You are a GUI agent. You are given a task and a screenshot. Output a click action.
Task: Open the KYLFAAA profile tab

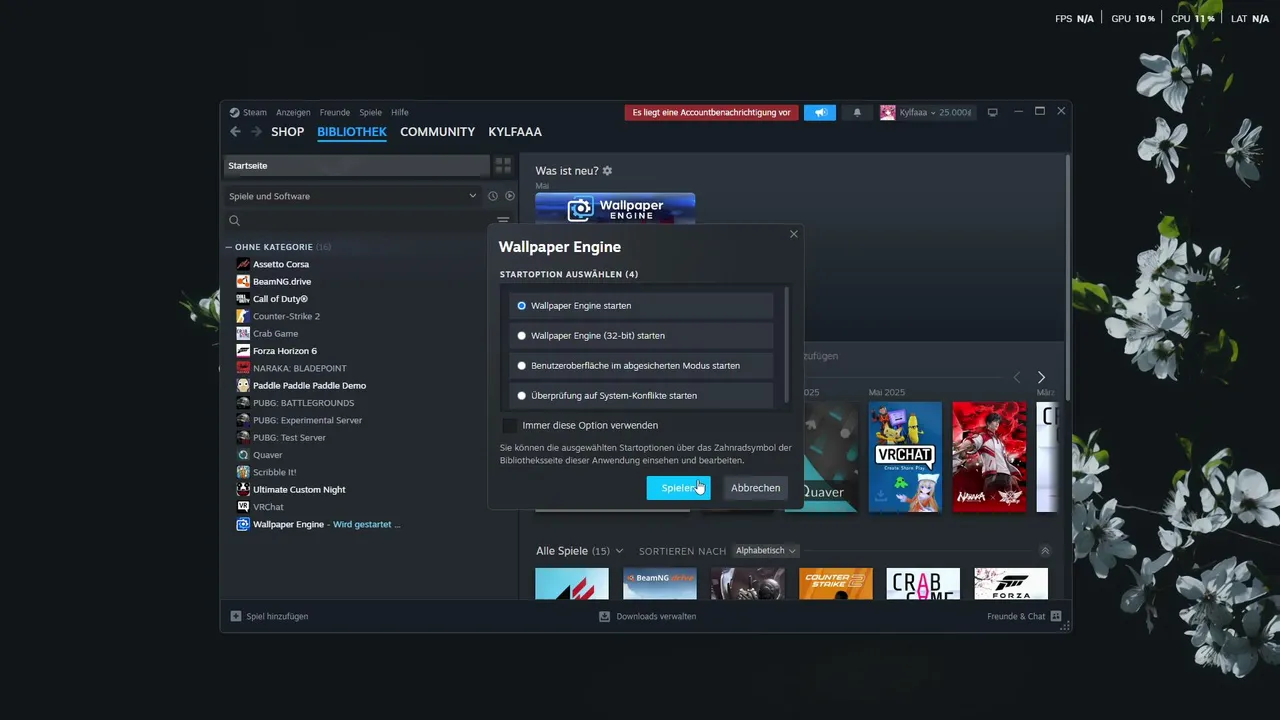point(515,132)
